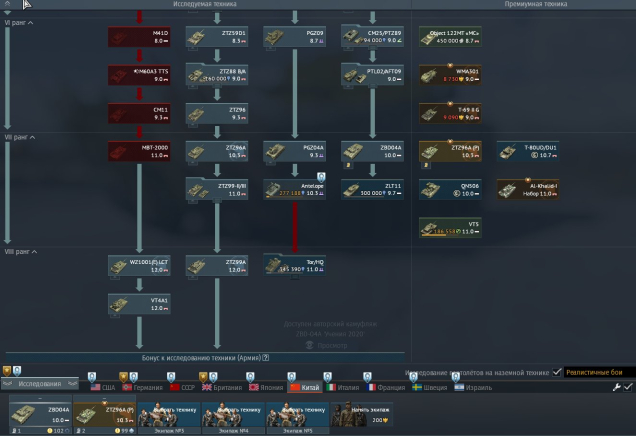Open the realistic battles mode dropdown
This screenshot has height=436, width=636.
[597, 372]
